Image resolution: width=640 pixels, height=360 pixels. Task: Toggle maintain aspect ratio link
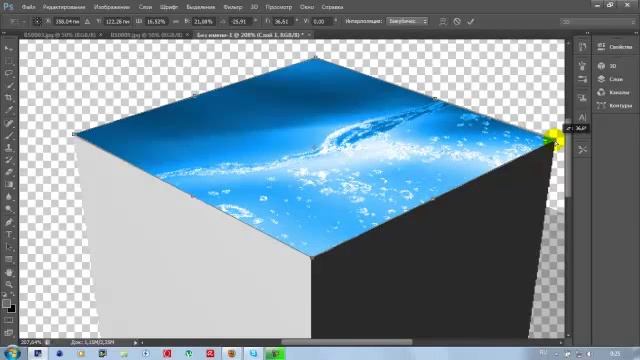pos(176,21)
